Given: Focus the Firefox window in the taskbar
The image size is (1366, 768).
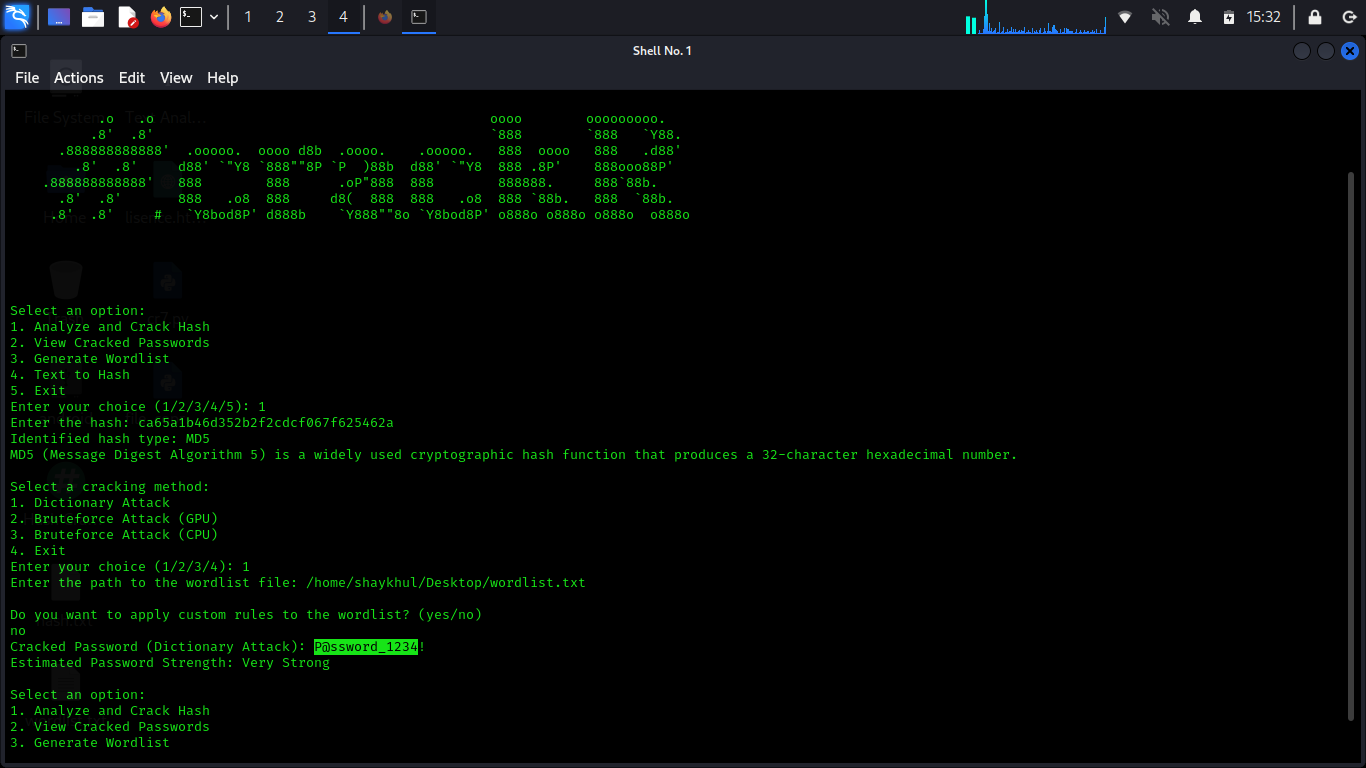Looking at the screenshot, I should tap(385, 17).
